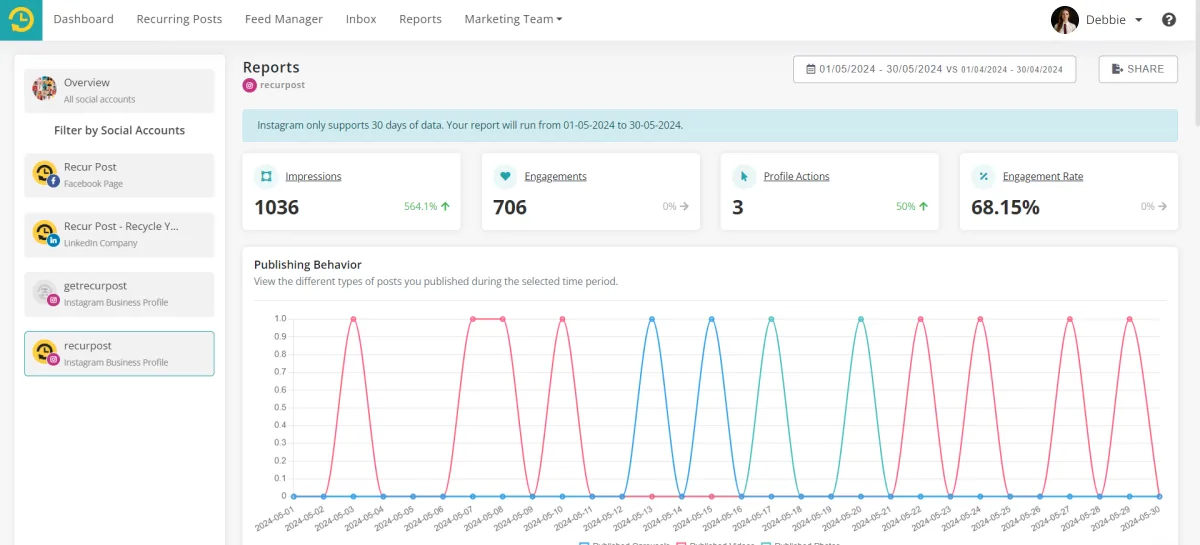Click the getrecurpost avatar icon
1200x545 pixels.
click(45, 293)
